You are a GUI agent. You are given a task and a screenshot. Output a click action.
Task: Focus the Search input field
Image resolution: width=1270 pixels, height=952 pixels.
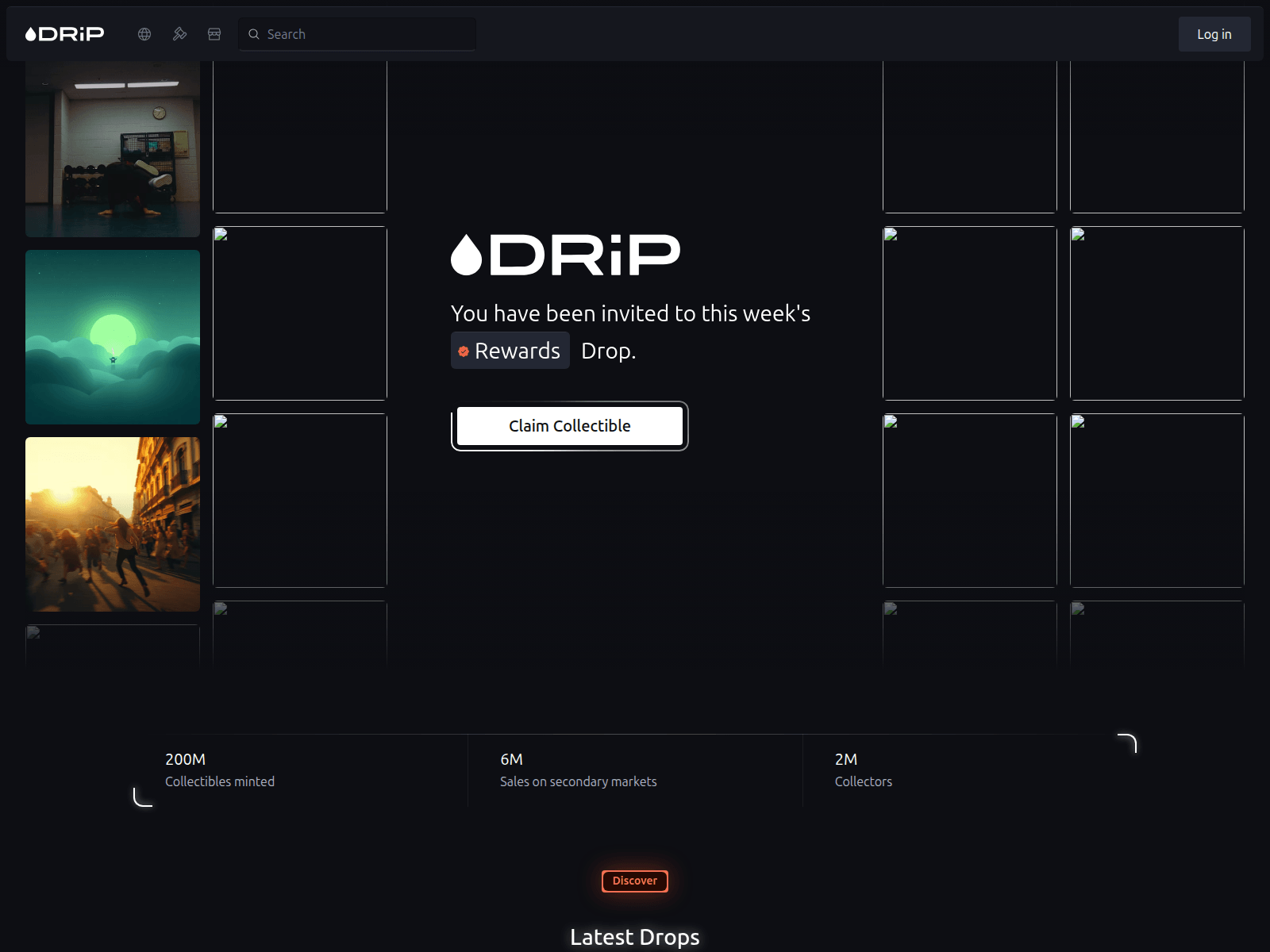pyautogui.click(x=357, y=34)
